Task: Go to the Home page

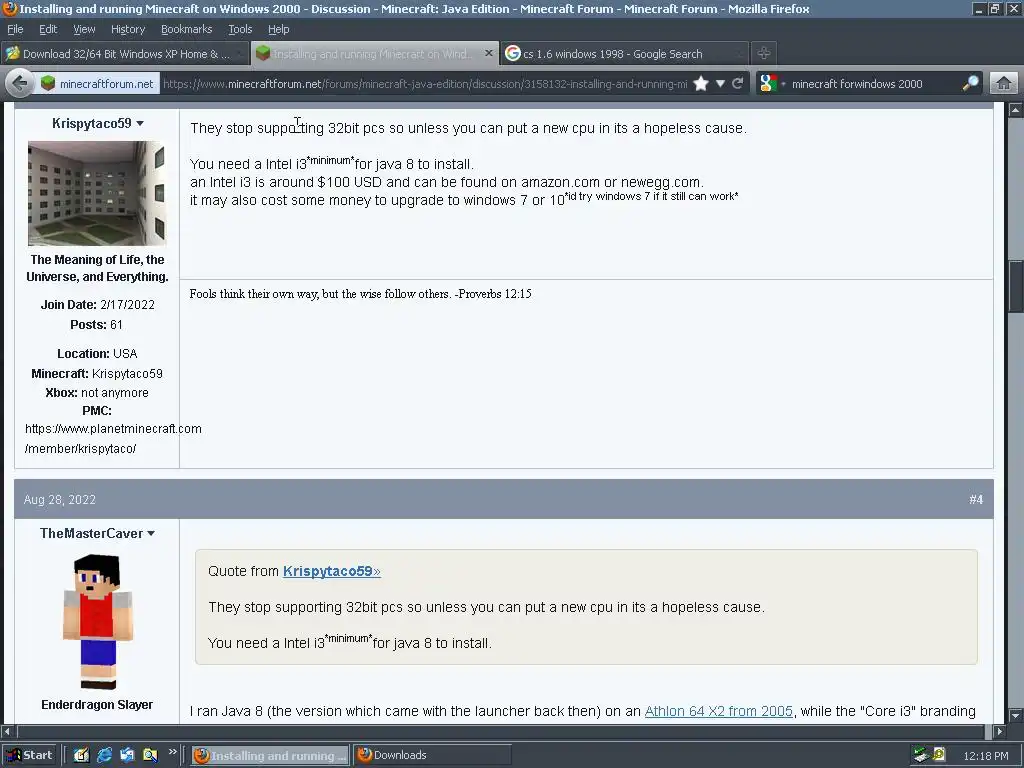Action: pyautogui.click(x=1004, y=84)
